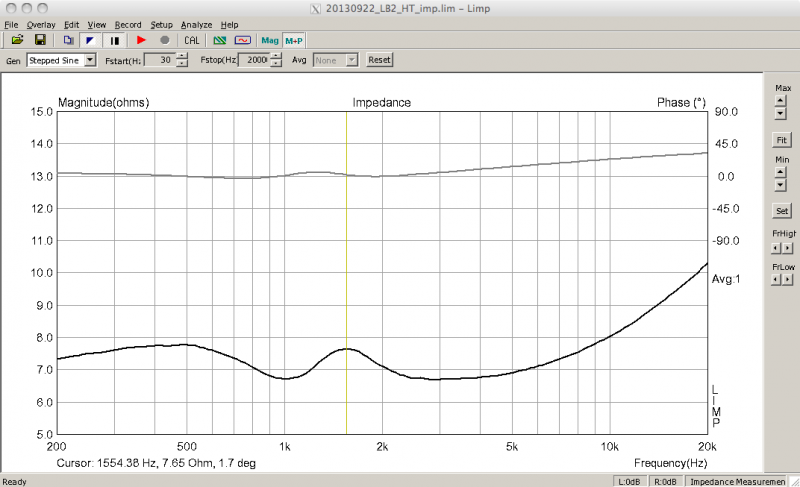
Task: Click the copy icon in toolbar
Action: [68, 40]
